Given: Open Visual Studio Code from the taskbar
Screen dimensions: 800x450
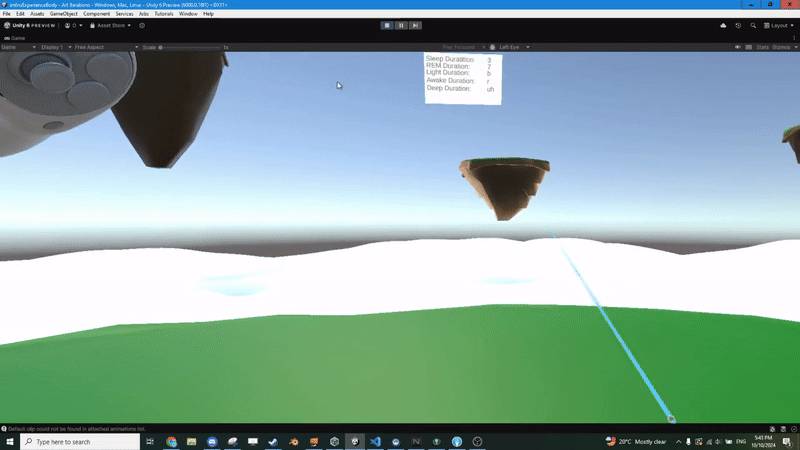Looking at the screenshot, I should click(x=375, y=441).
